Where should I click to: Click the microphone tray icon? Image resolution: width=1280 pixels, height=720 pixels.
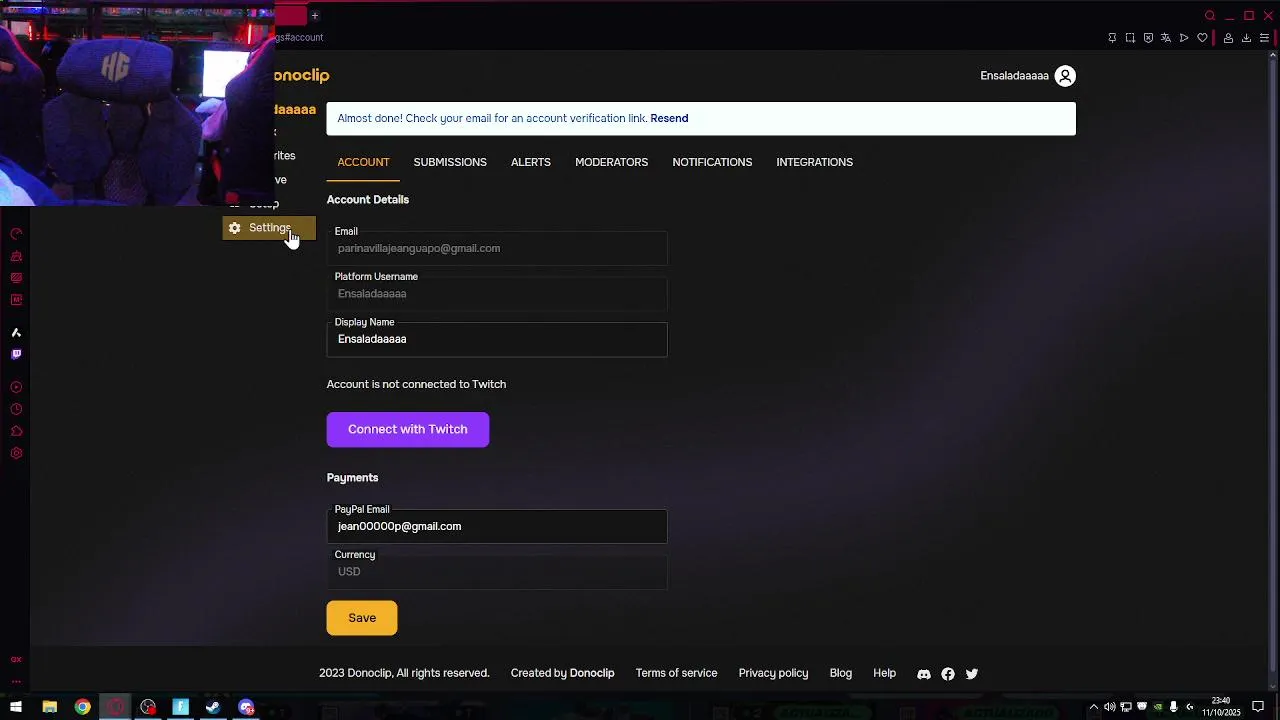tap(1173, 708)
